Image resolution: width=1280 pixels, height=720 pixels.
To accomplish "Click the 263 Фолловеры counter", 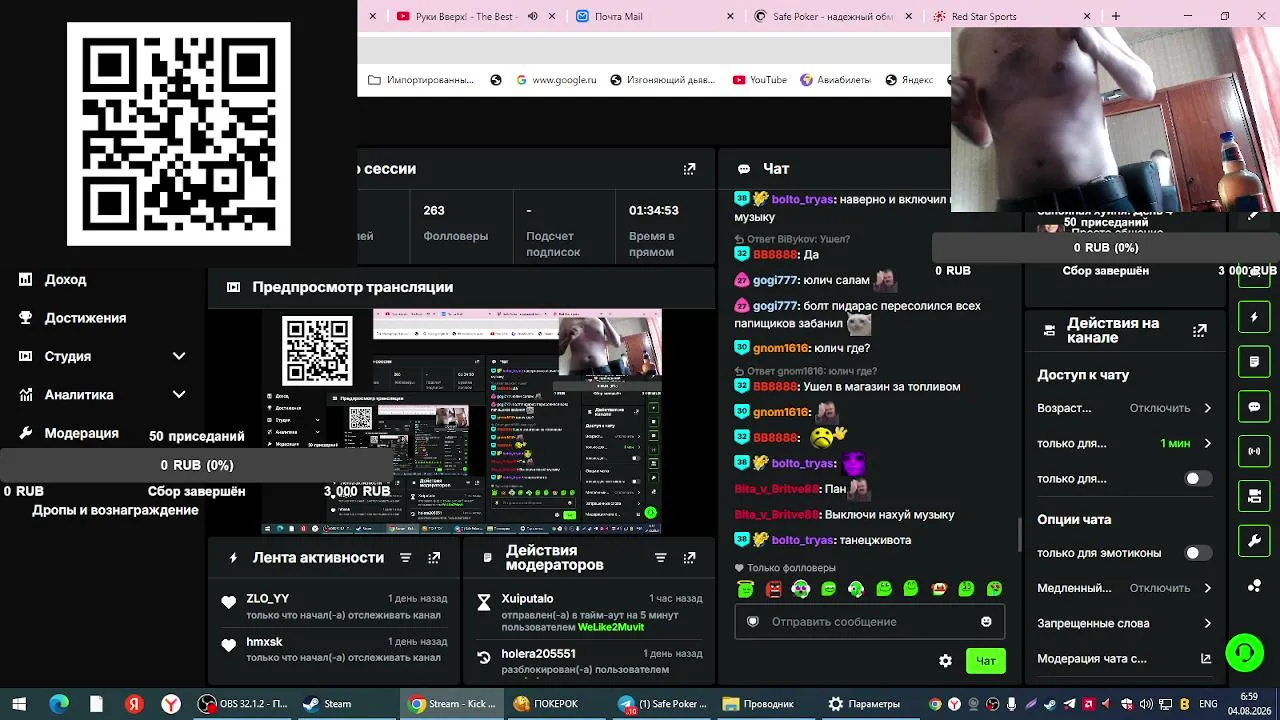I will [x=455, y=223].
